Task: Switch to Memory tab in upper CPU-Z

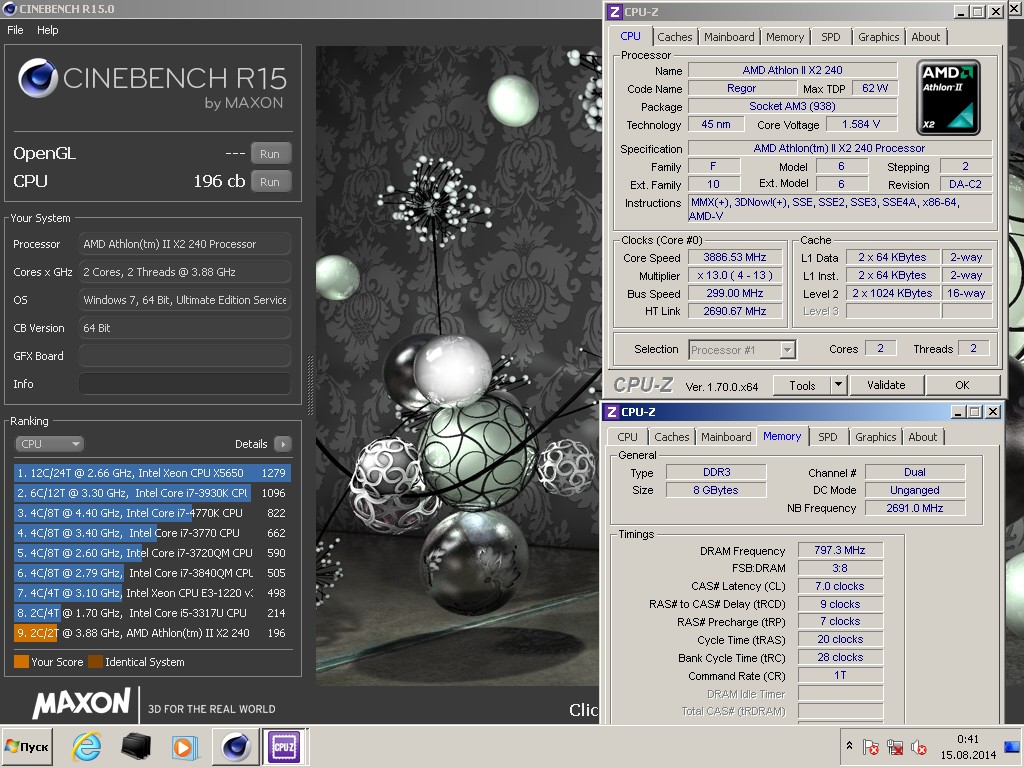Action: click(785, 37)
